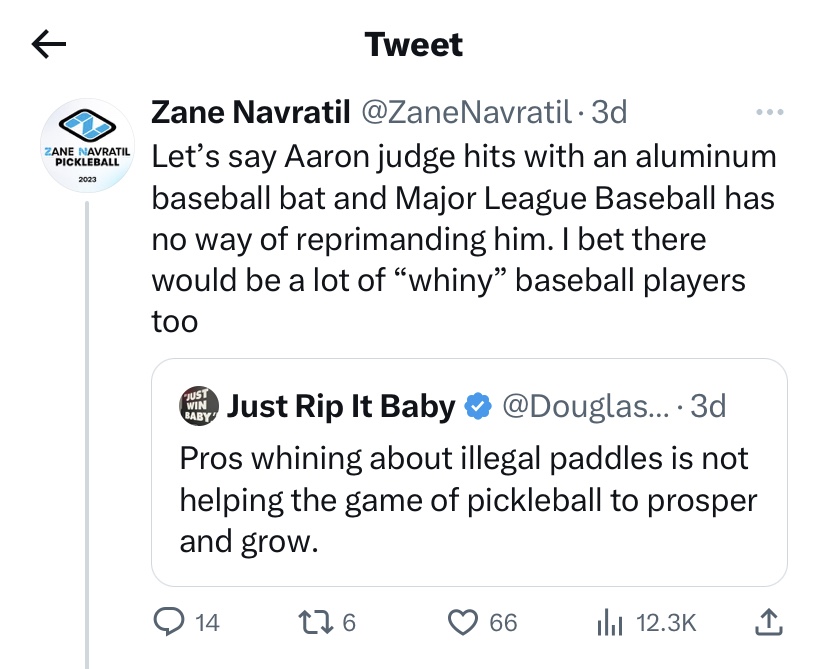Like the tweet with the heart icon
This screenshot has width=828, height=669.
point(461,623)
